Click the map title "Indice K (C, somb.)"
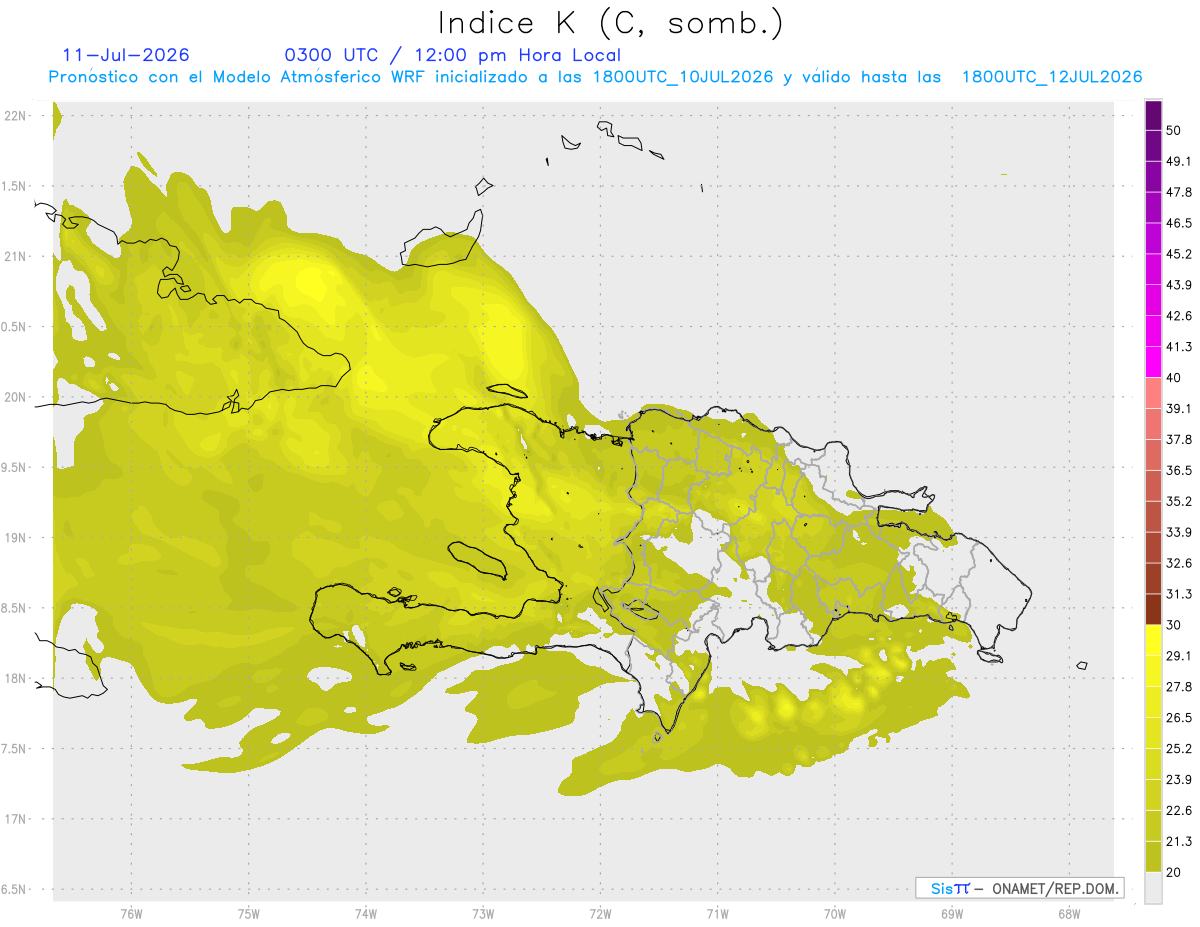Viewport: 1200px width, 927px height. click(x=611, y=23)
